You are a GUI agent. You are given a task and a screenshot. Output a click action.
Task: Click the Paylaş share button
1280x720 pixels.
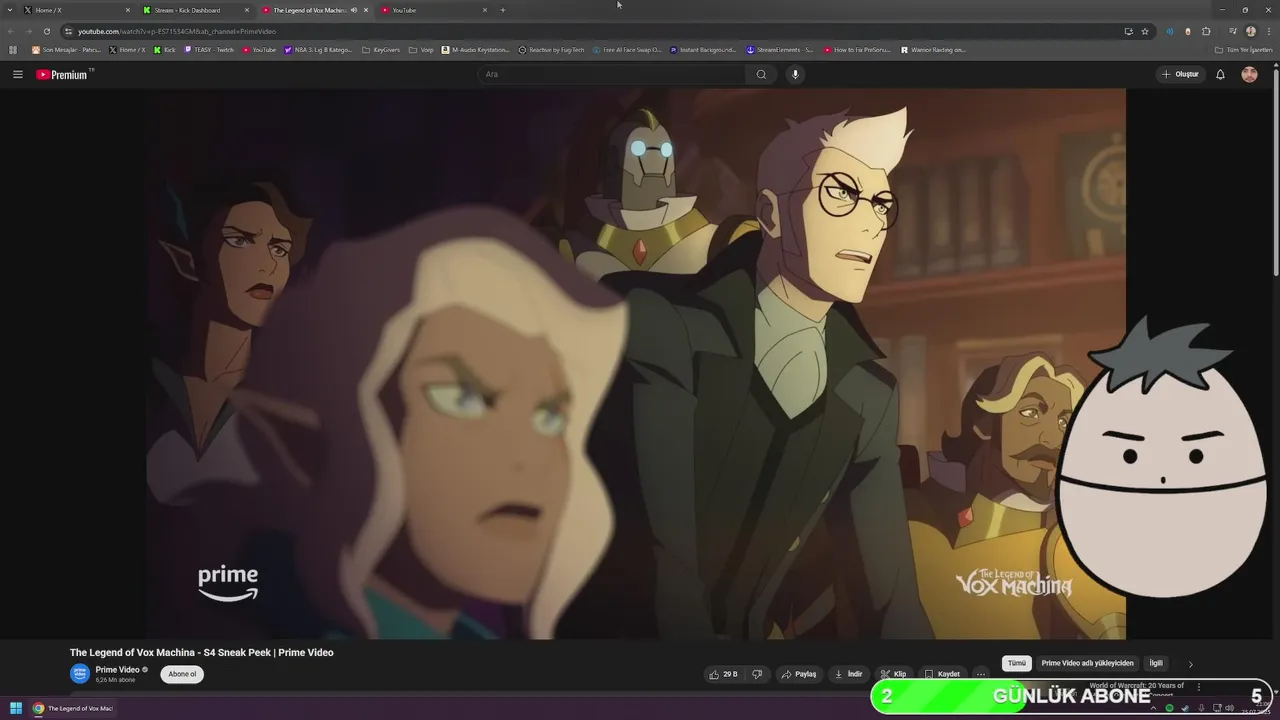click(x=799, y=674)
